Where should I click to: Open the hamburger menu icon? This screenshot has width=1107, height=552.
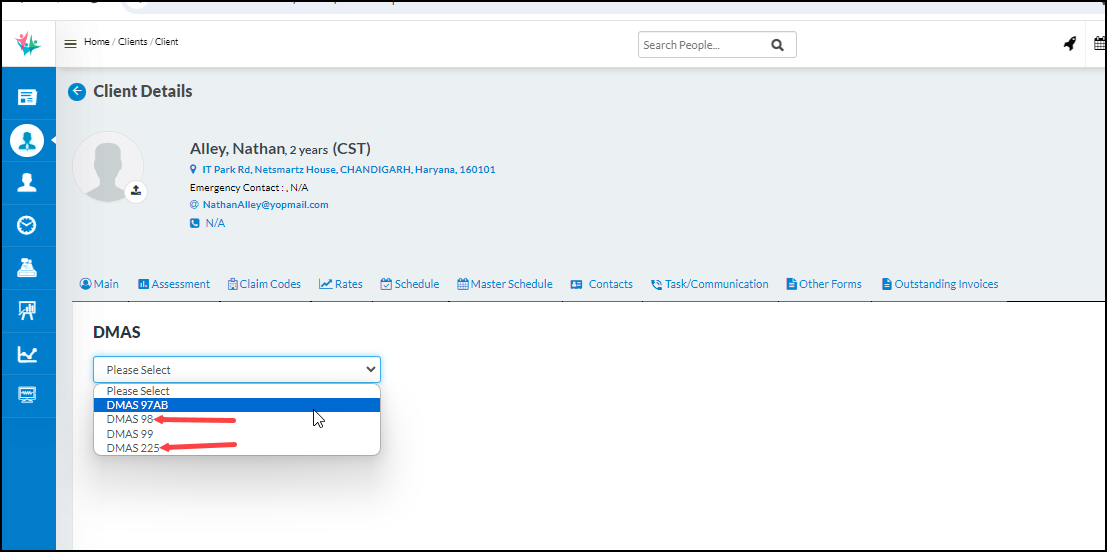tap(70, 43)
